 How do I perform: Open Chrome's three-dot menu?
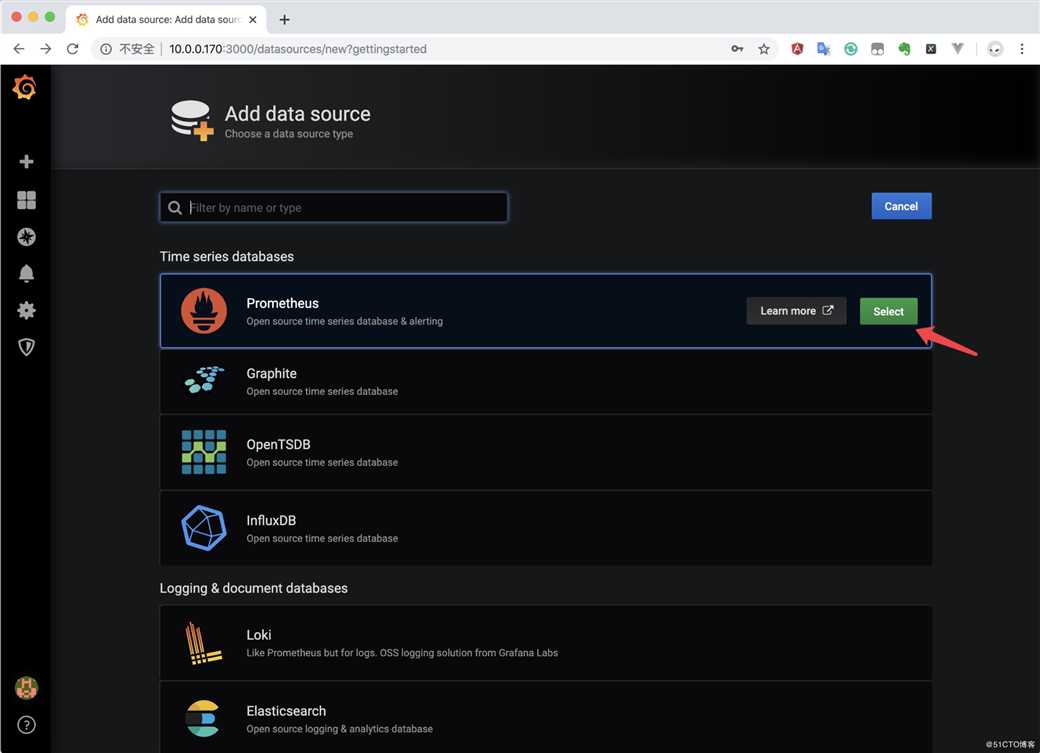pyautogui.click(x=1022, y=48)
